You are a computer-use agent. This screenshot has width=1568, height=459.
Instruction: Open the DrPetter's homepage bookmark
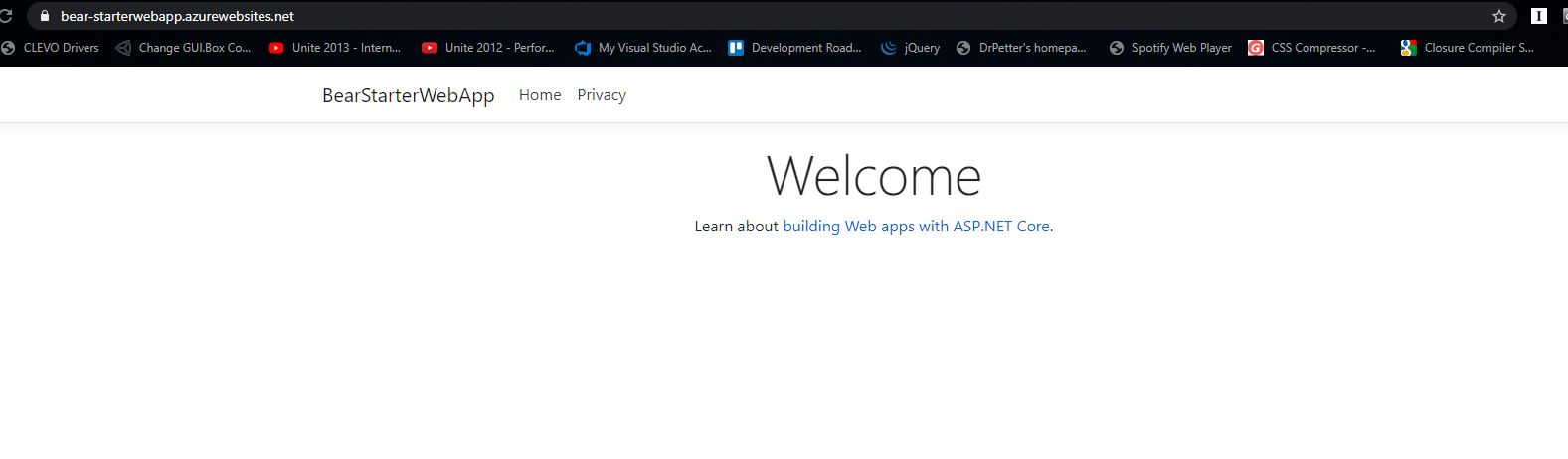pos(1021,48)
